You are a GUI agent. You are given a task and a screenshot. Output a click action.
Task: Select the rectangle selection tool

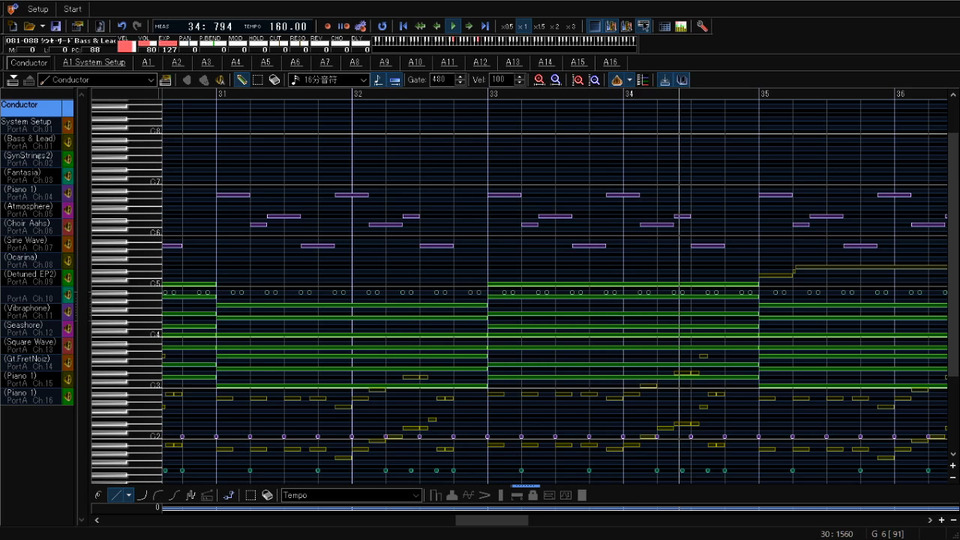(258, 80)
